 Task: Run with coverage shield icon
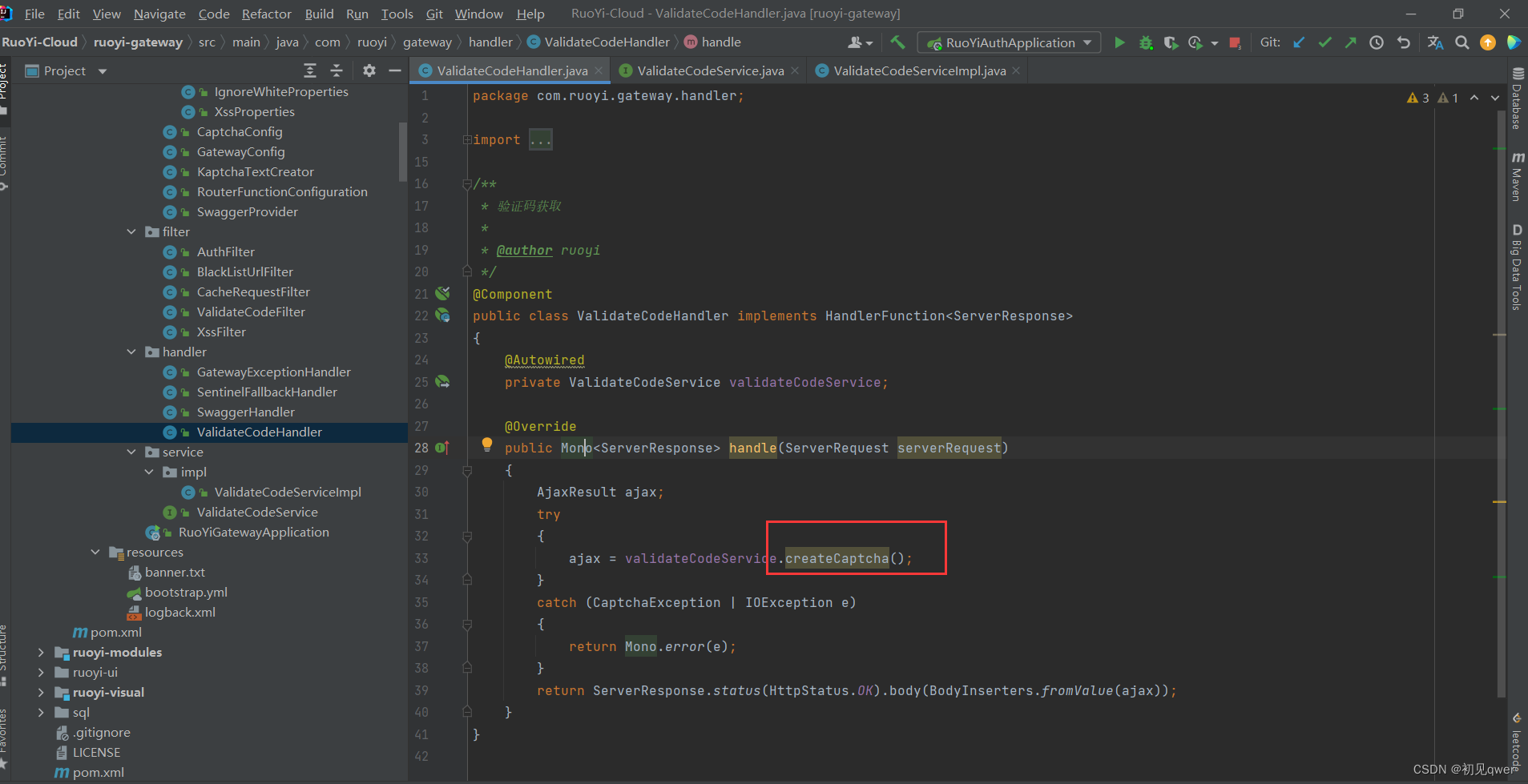click(x=1171, y=42)
